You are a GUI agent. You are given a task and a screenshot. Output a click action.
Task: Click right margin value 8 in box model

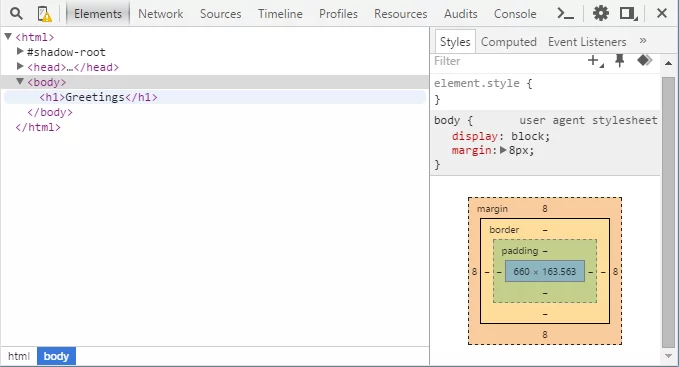click(615, 271)
